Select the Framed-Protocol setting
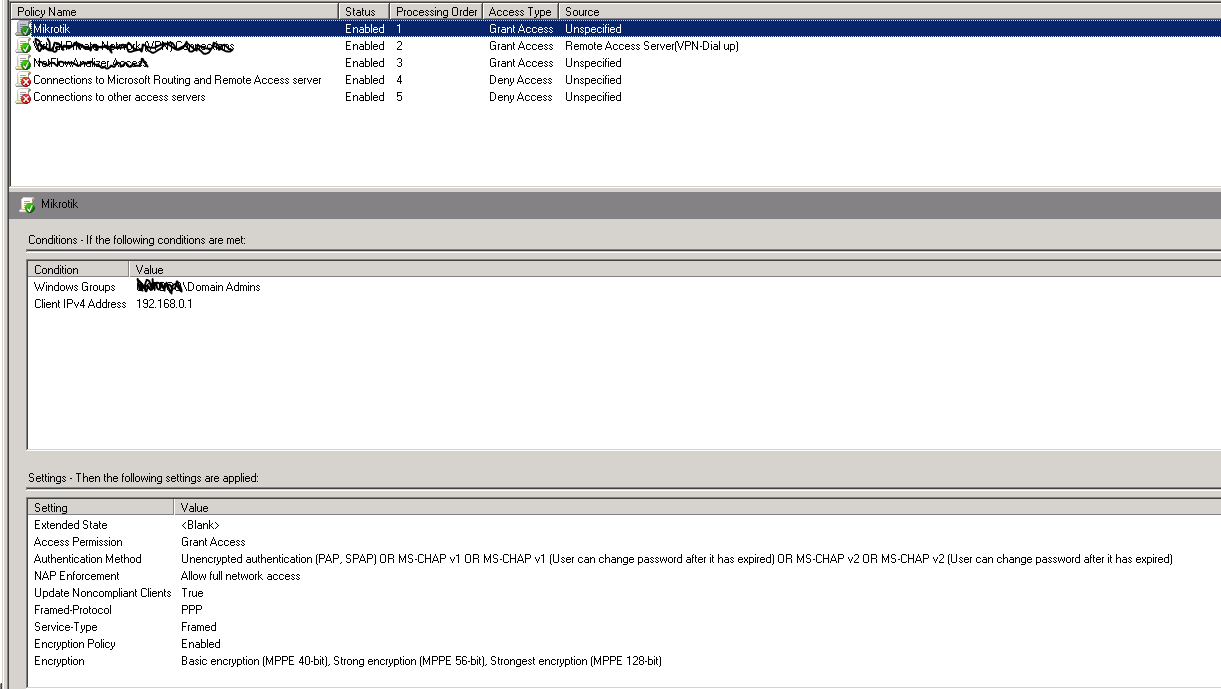This screenshot has height=689, width=1221. point(73,610)
